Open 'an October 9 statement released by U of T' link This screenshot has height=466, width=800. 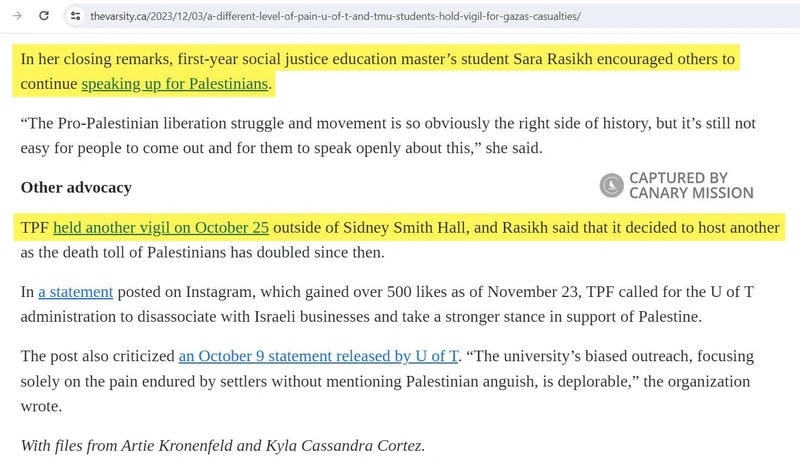pos(318,356)
